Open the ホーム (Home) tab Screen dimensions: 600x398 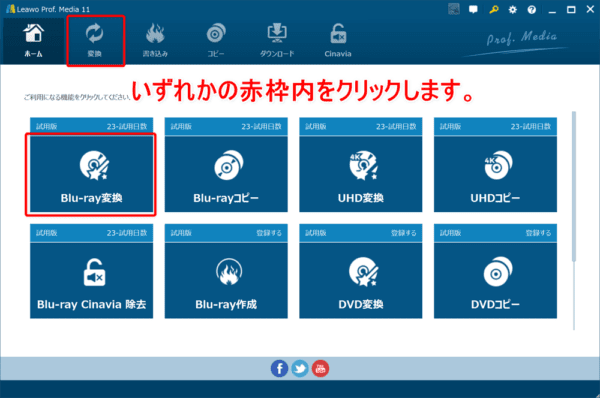coord(33,41)
